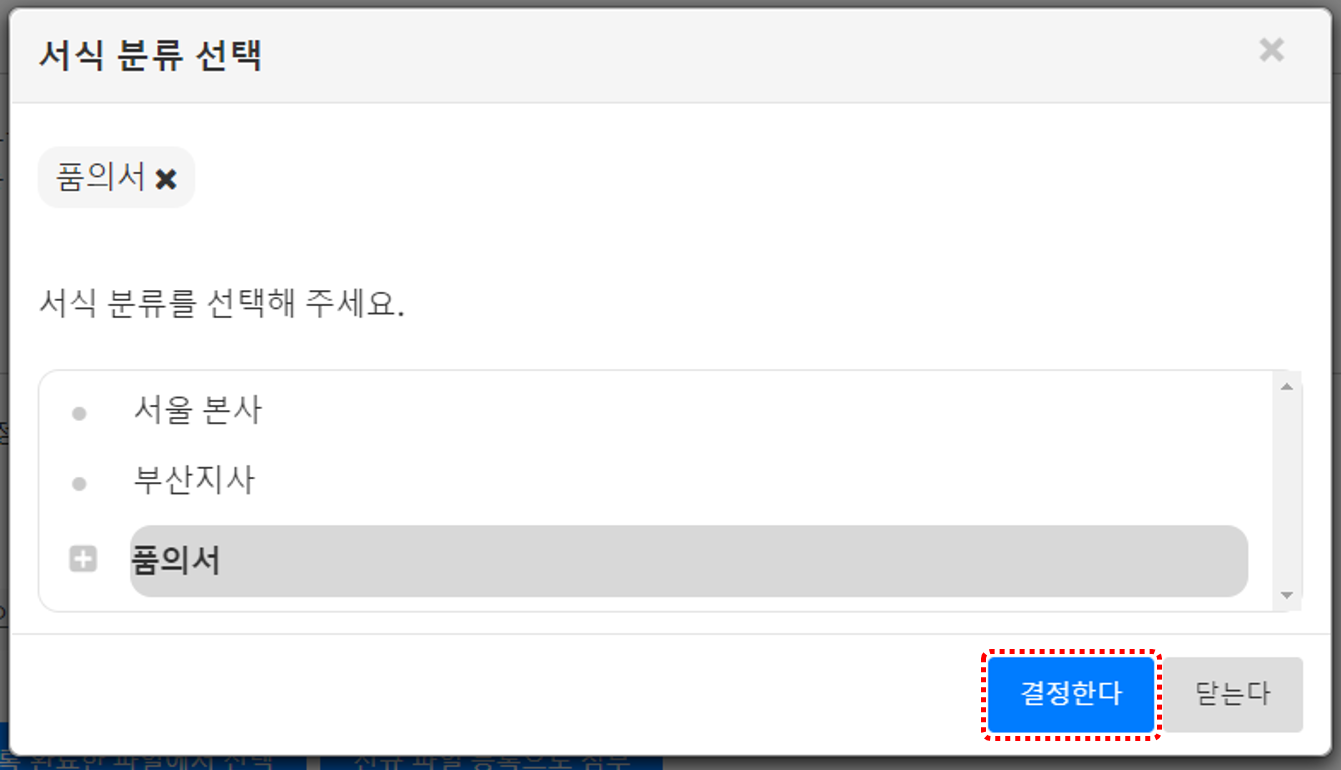Click the blank footer area left of 결정한다

click(500, 694)
